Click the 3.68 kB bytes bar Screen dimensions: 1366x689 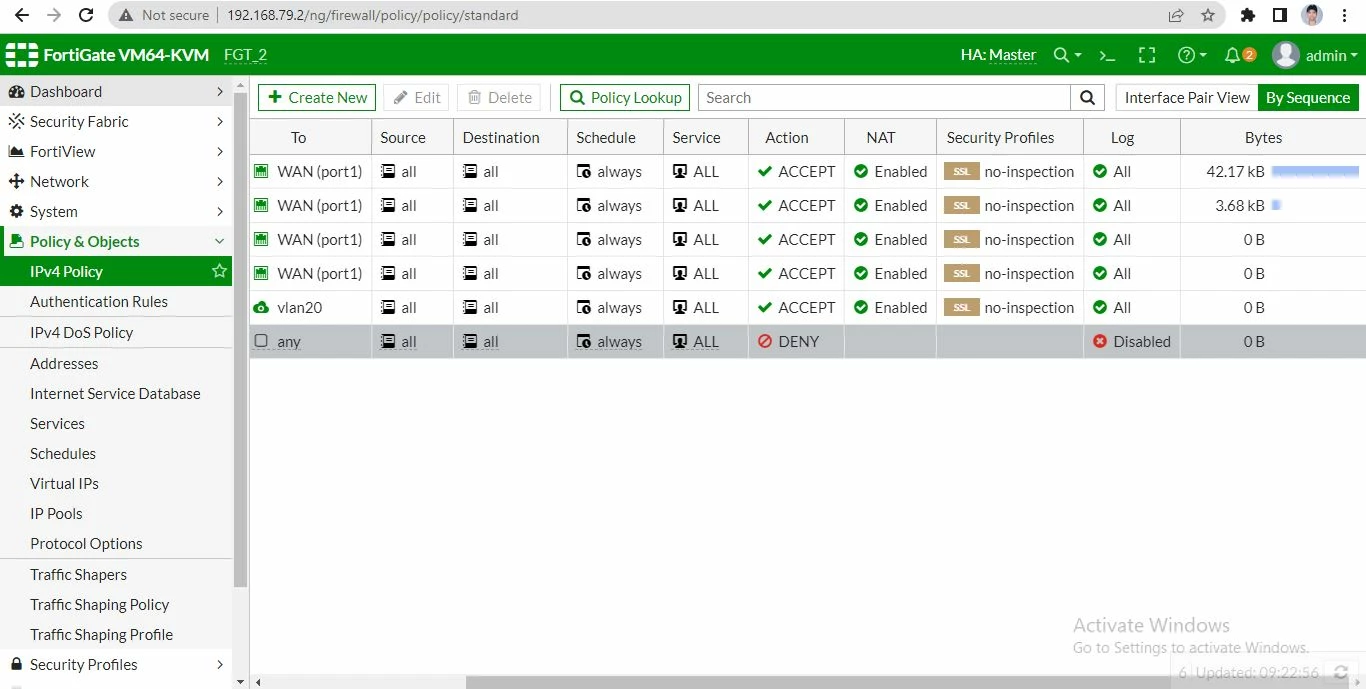(x=1276, y=205)
